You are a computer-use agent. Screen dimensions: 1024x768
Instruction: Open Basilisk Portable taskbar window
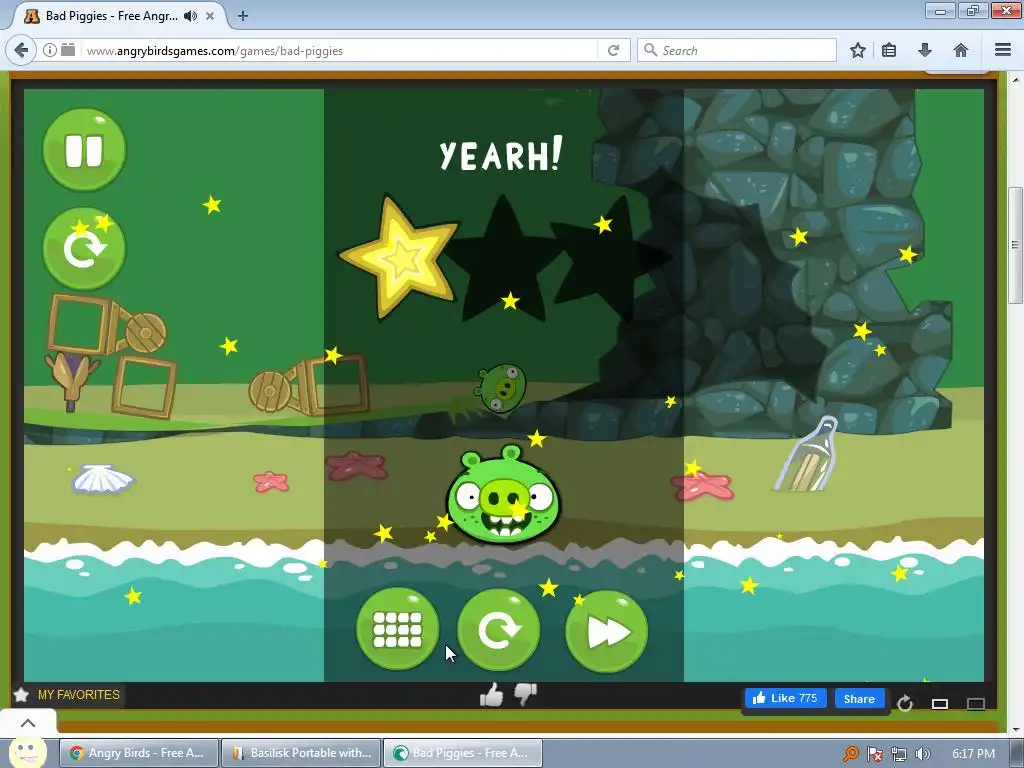[x=301, y=753]
